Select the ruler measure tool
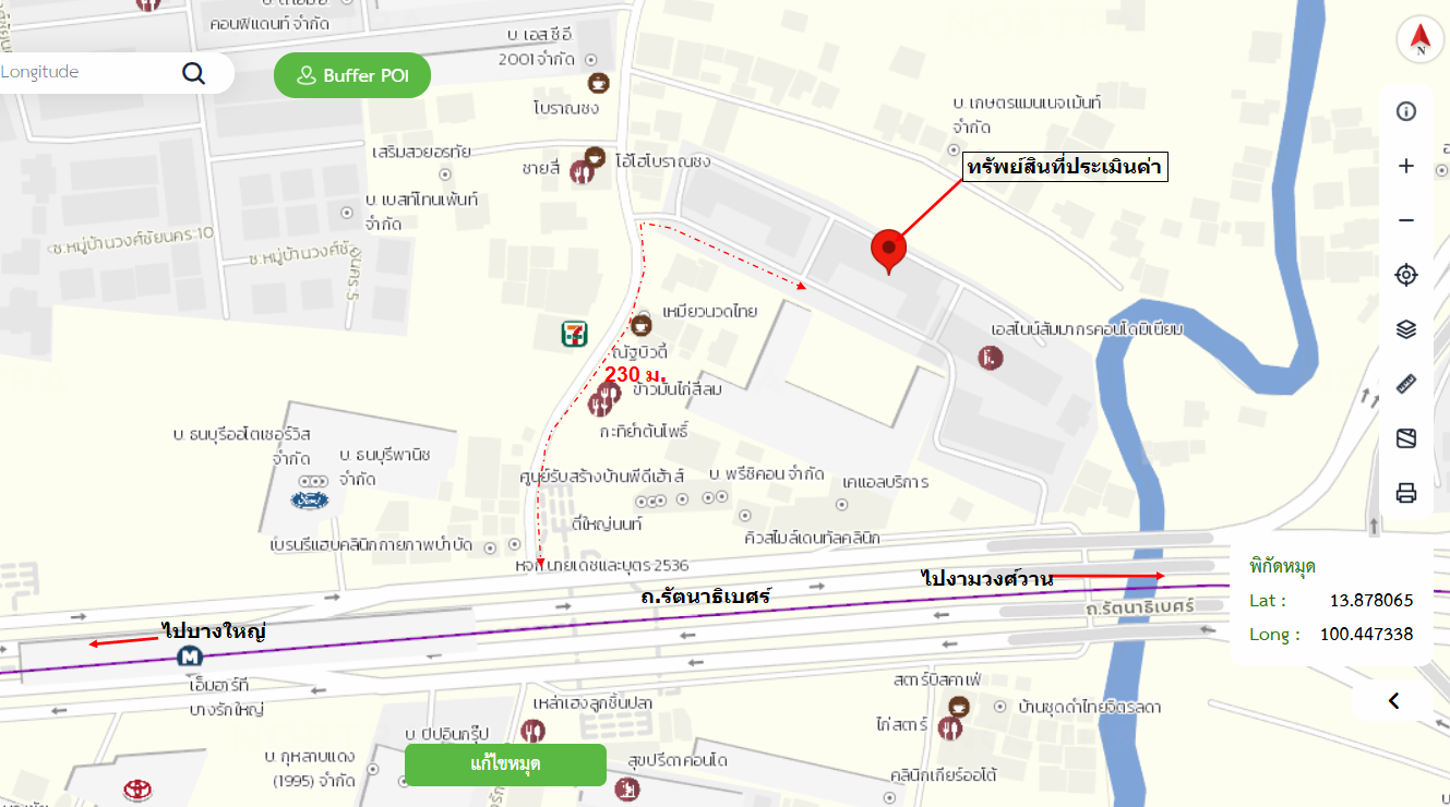 pyautogui.click(x=1406, y=384)
